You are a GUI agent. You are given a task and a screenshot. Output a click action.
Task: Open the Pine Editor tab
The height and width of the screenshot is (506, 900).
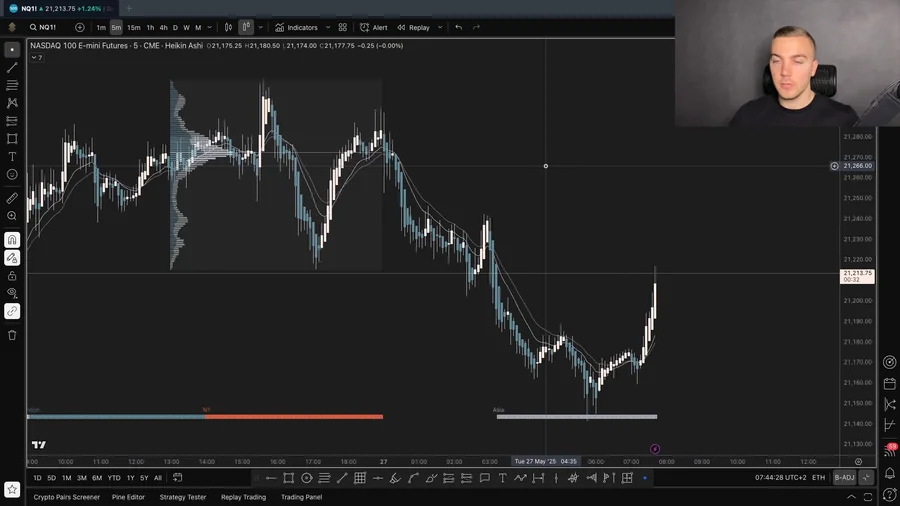click(x=128, y=497)
